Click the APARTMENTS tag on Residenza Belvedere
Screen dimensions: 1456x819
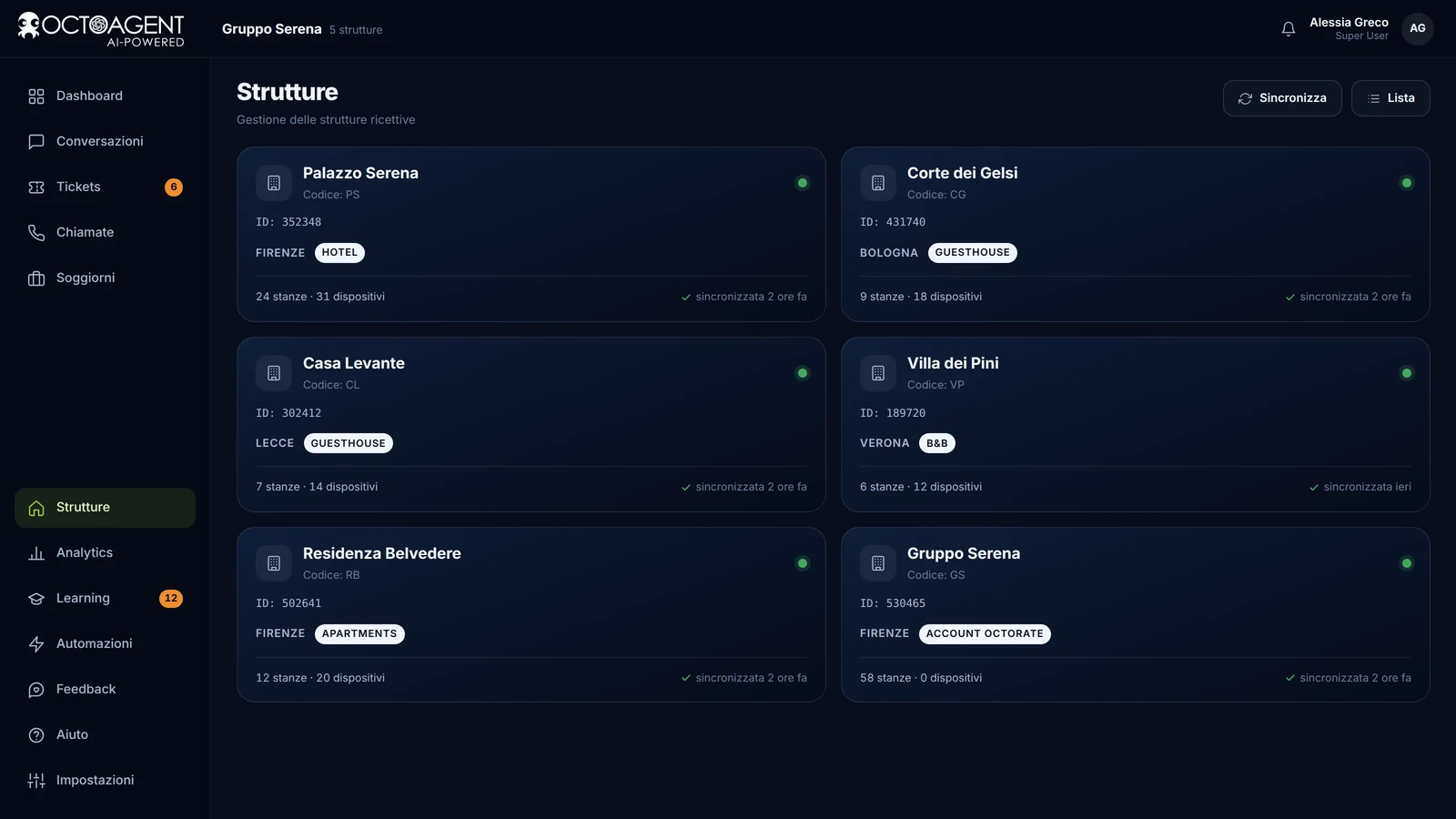coord(359,634)
